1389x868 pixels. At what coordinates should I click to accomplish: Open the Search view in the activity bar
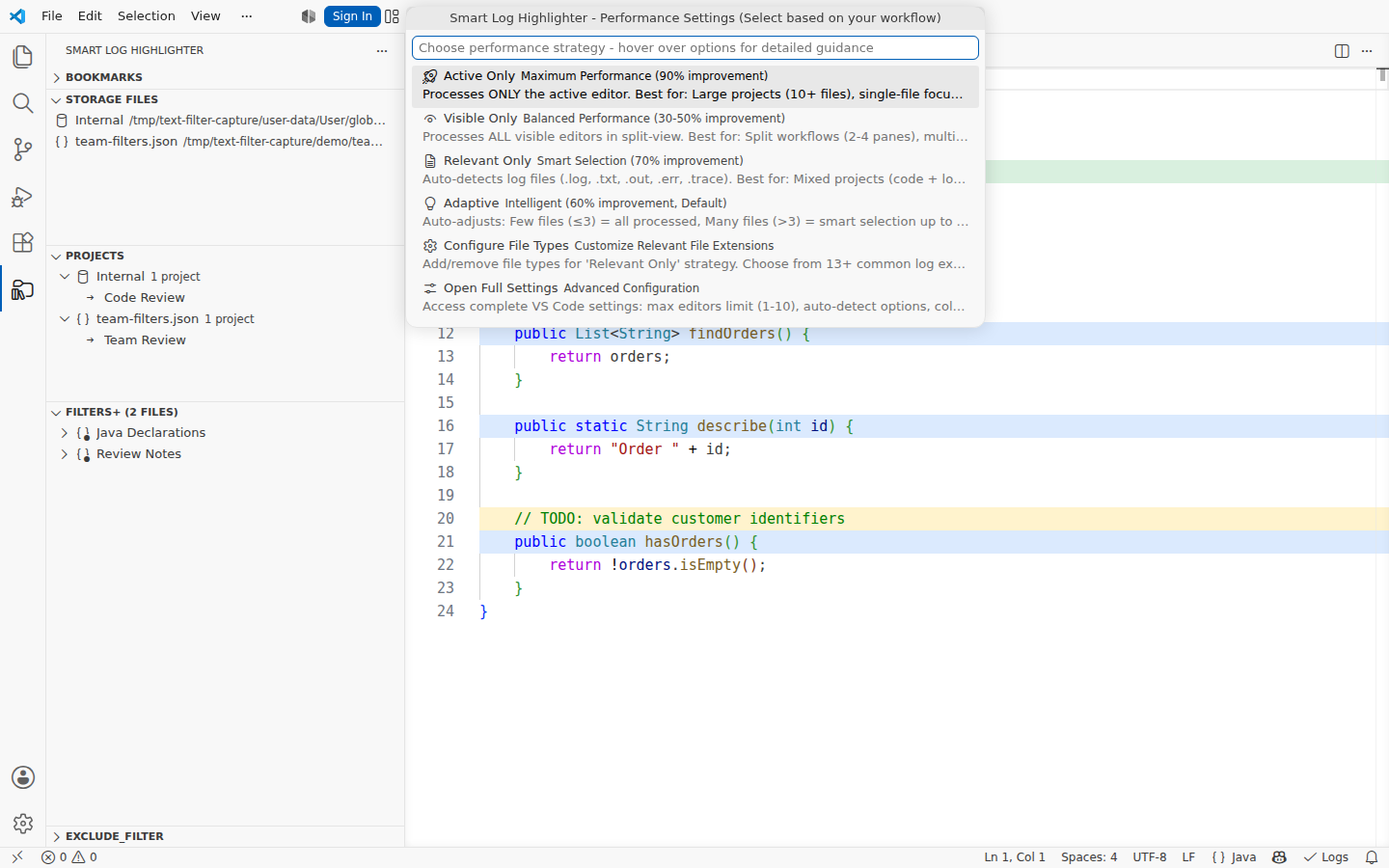(23, 103)
